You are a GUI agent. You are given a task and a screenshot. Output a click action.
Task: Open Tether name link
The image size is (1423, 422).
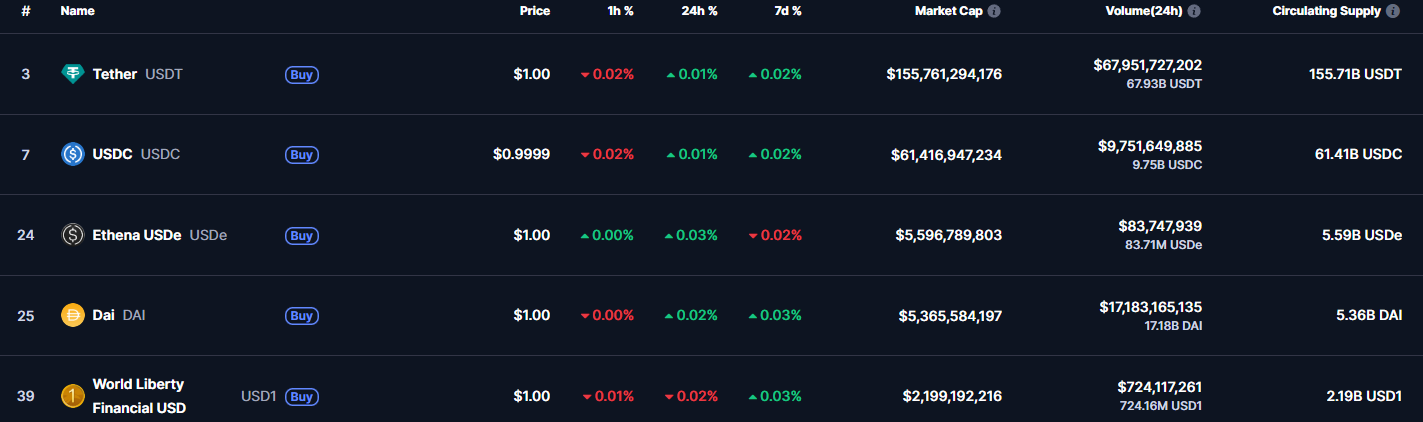(115, 74)
